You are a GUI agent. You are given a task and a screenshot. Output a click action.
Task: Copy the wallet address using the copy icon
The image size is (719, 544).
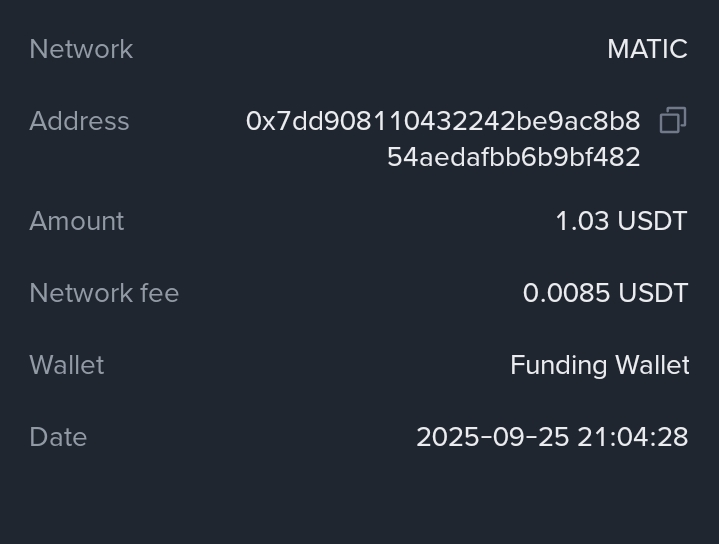coord(673,121)
